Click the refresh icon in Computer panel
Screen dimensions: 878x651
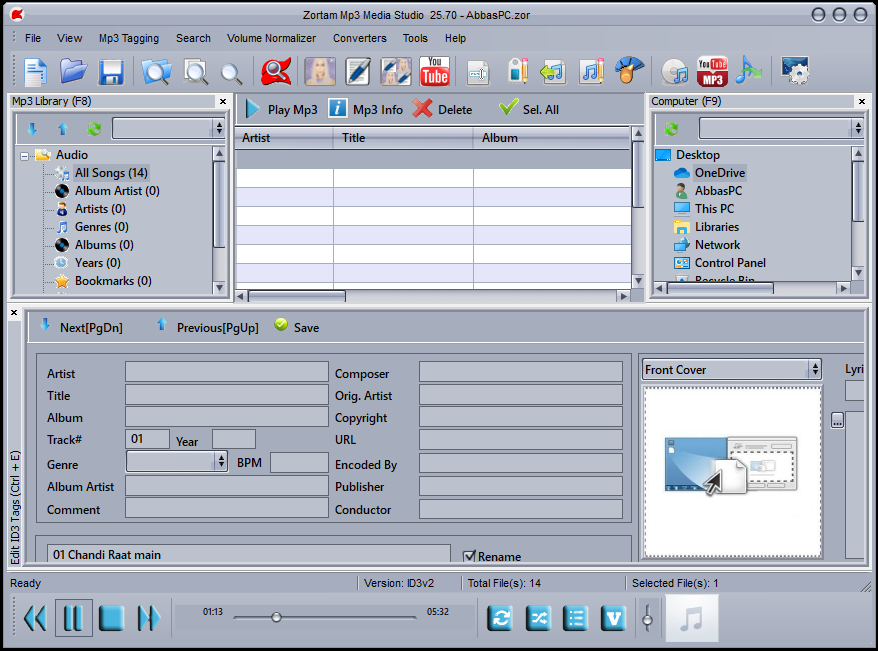tap(671, 129)
